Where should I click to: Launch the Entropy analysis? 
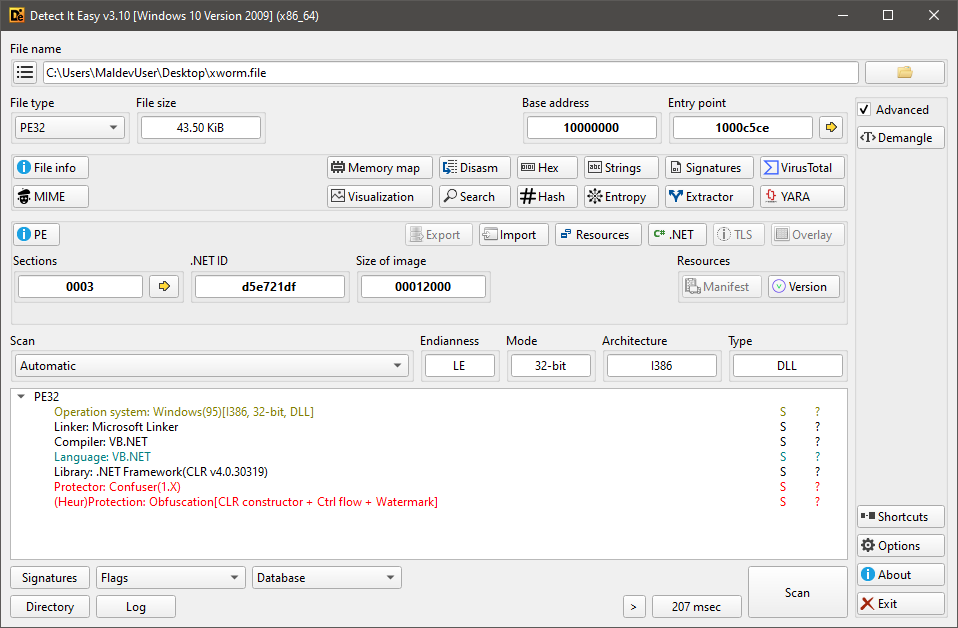[621, 197]
